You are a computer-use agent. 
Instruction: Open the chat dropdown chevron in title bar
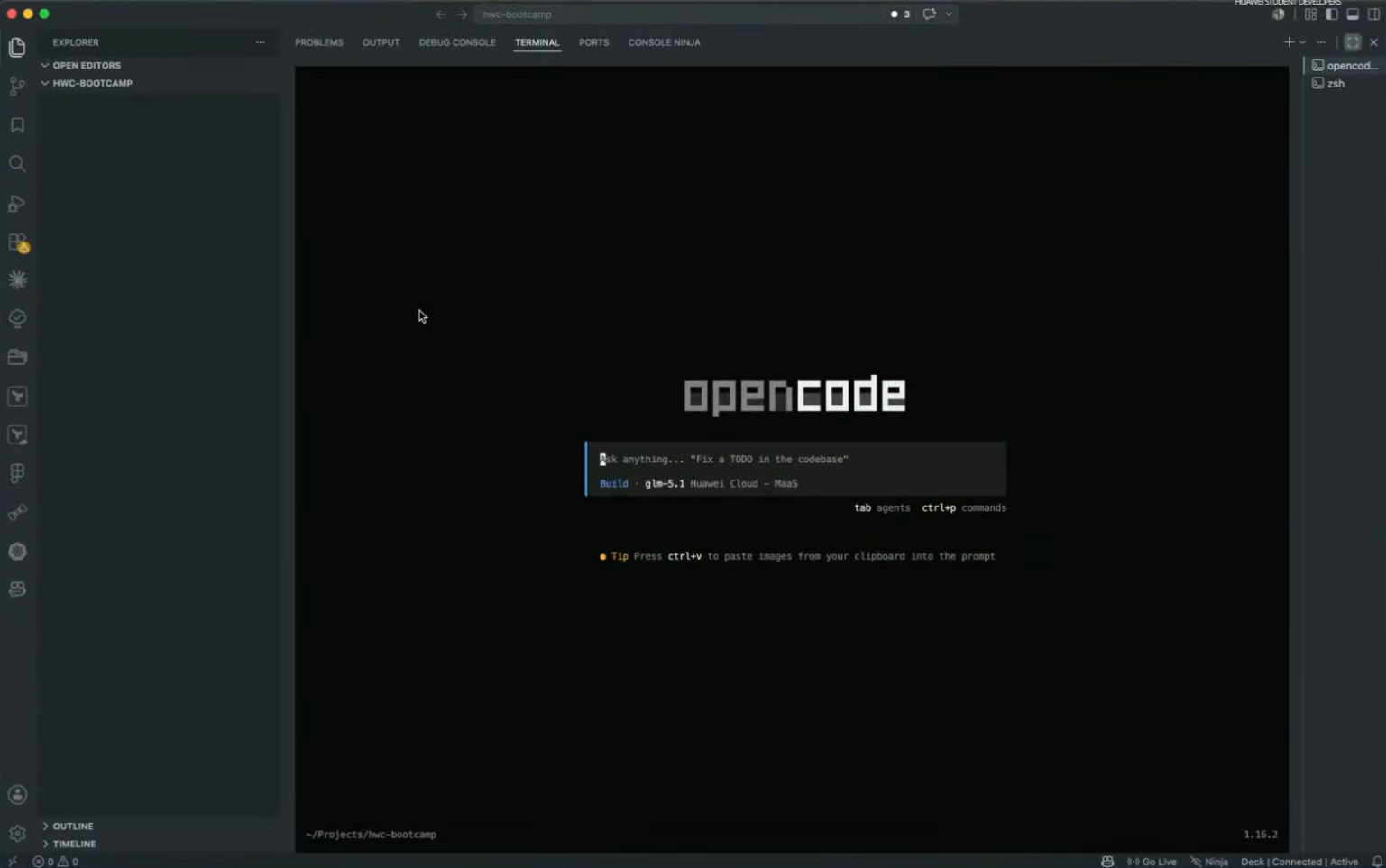point(949,14)
